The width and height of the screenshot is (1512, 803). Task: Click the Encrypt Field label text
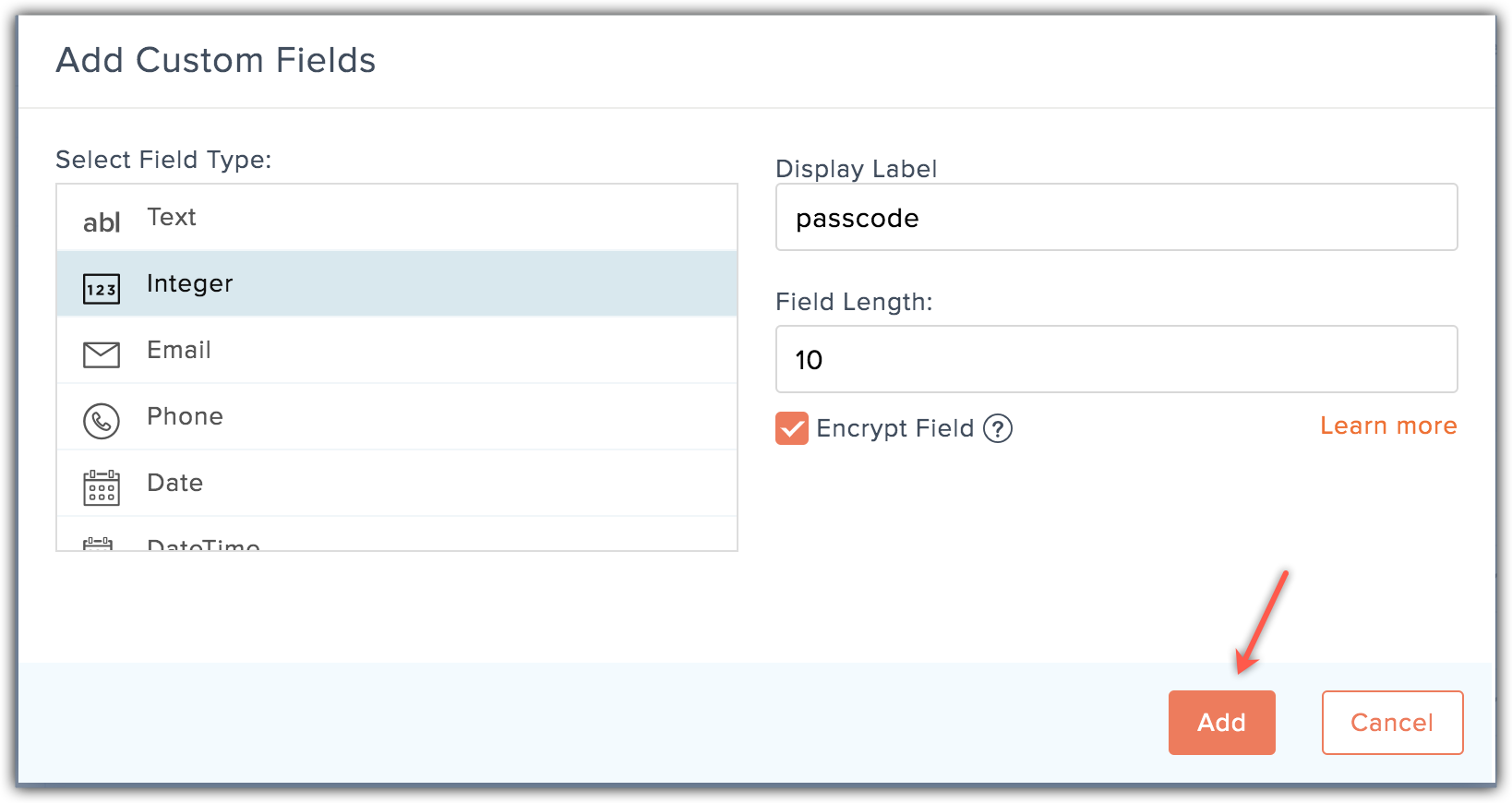pos(894,428)
